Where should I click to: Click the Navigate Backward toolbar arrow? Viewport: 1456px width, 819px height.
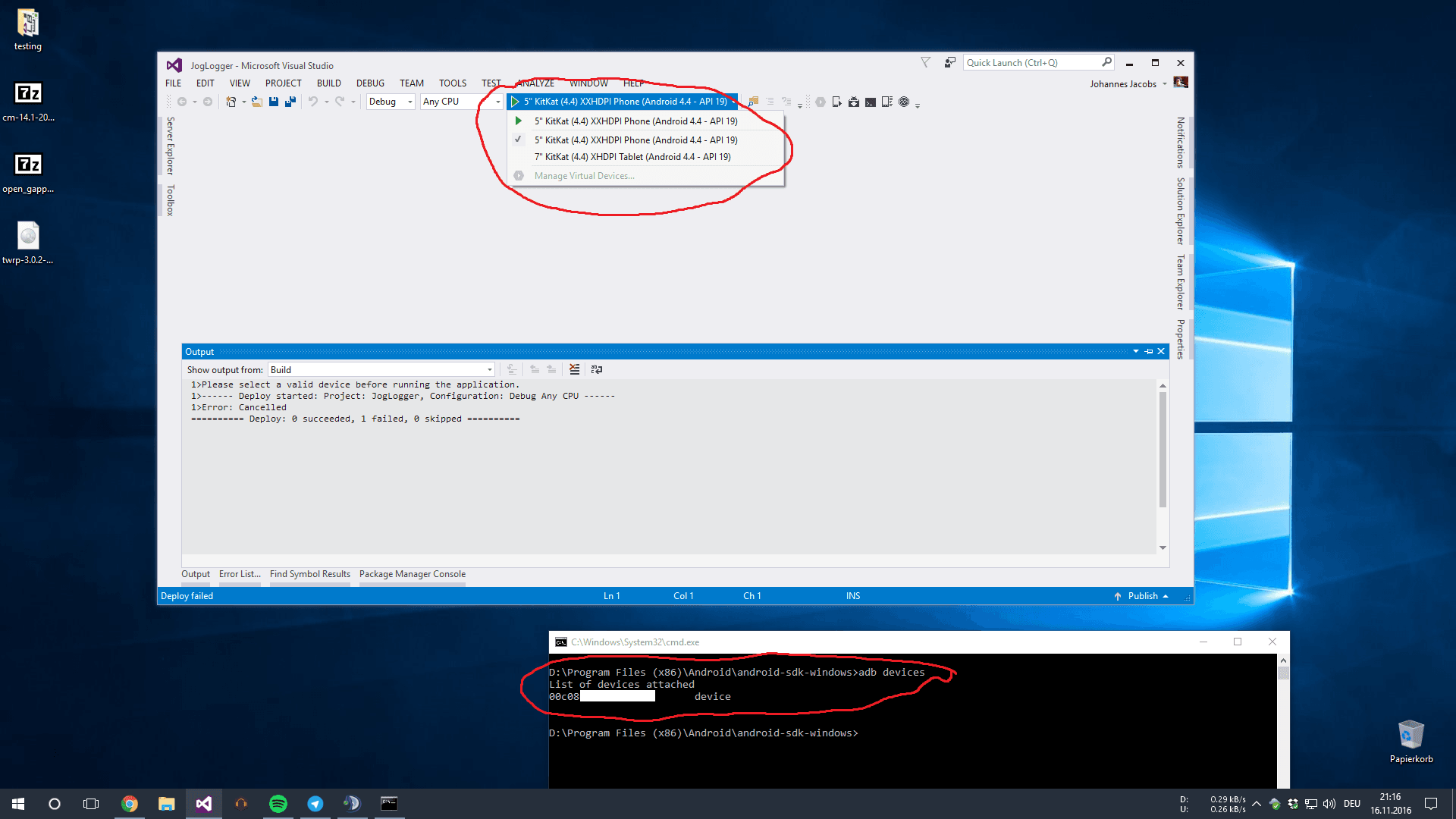coord(182,102)
